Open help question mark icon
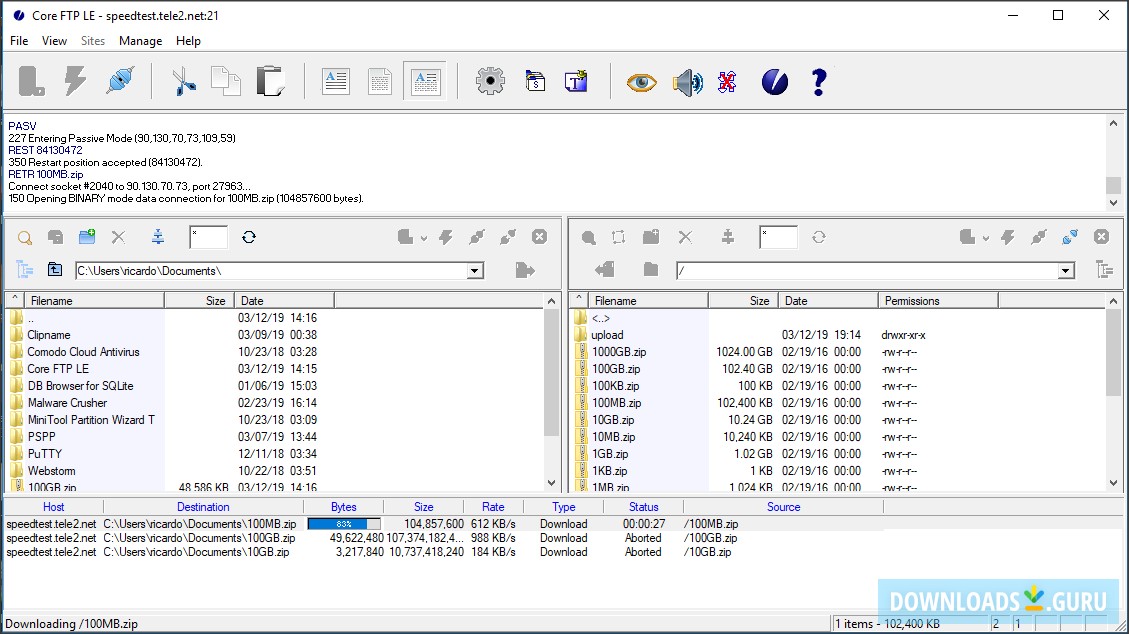Image resolution: width=1129 pixels, height=634 pixels. pyautogui.click(x=819, y=82)
